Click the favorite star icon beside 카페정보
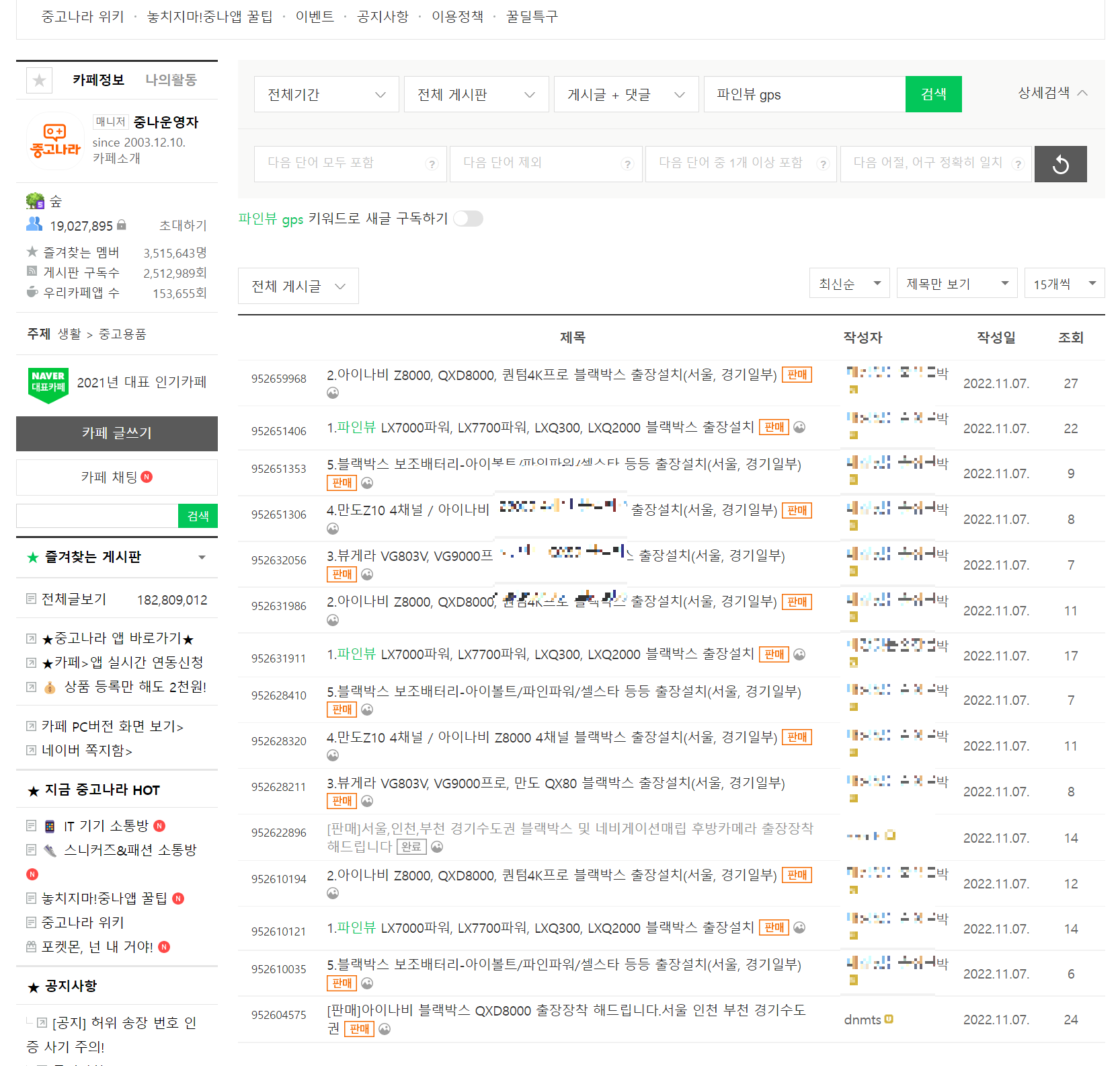Screen dimensions: 1120x1066 (39, 80)
